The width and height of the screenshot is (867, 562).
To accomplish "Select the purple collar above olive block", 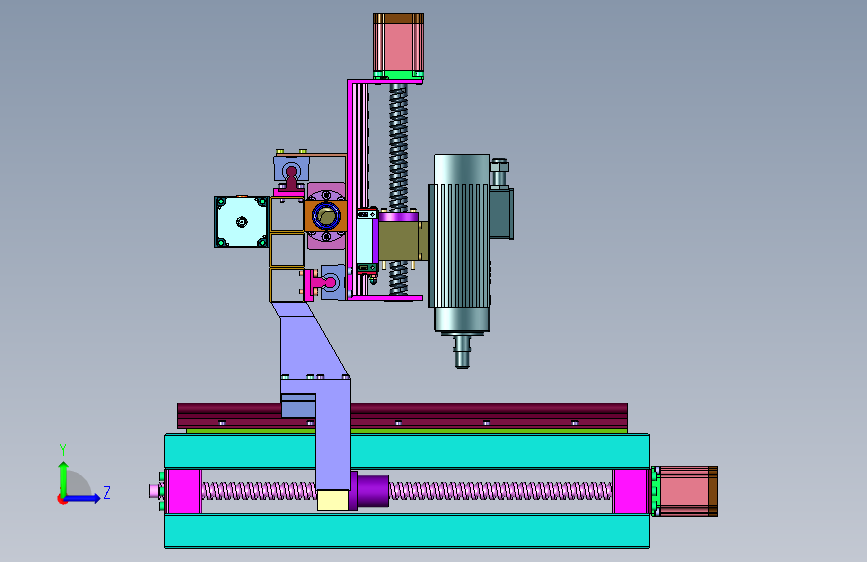I will [x=398, y=216].
